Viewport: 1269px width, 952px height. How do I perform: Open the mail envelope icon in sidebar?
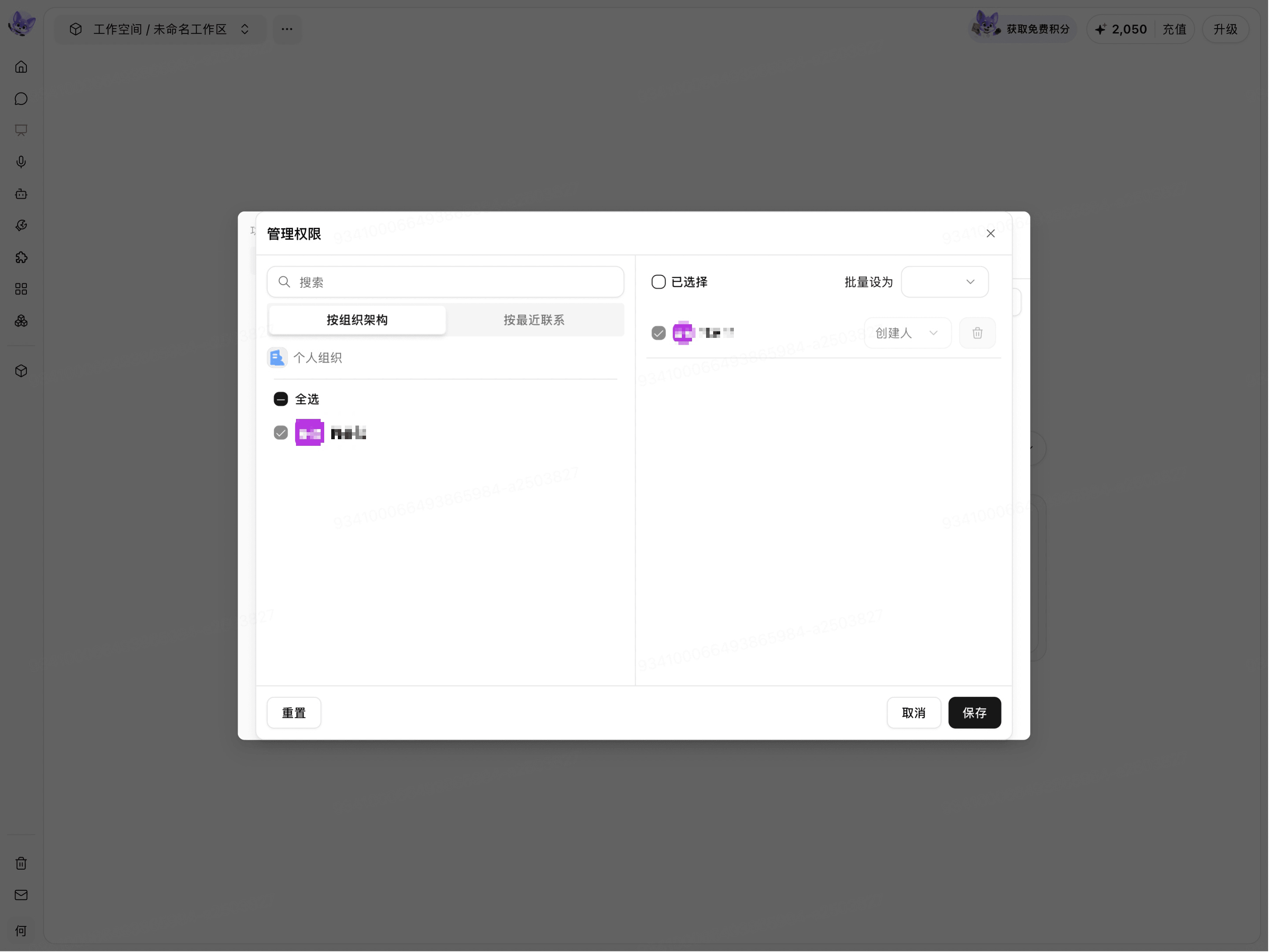21,895
